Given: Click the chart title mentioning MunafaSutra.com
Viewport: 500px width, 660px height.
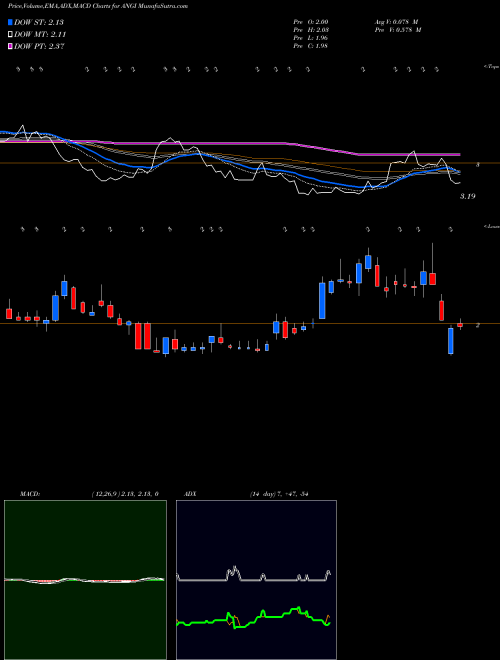Looking at the screenshot, I should (x=98, y=6).
